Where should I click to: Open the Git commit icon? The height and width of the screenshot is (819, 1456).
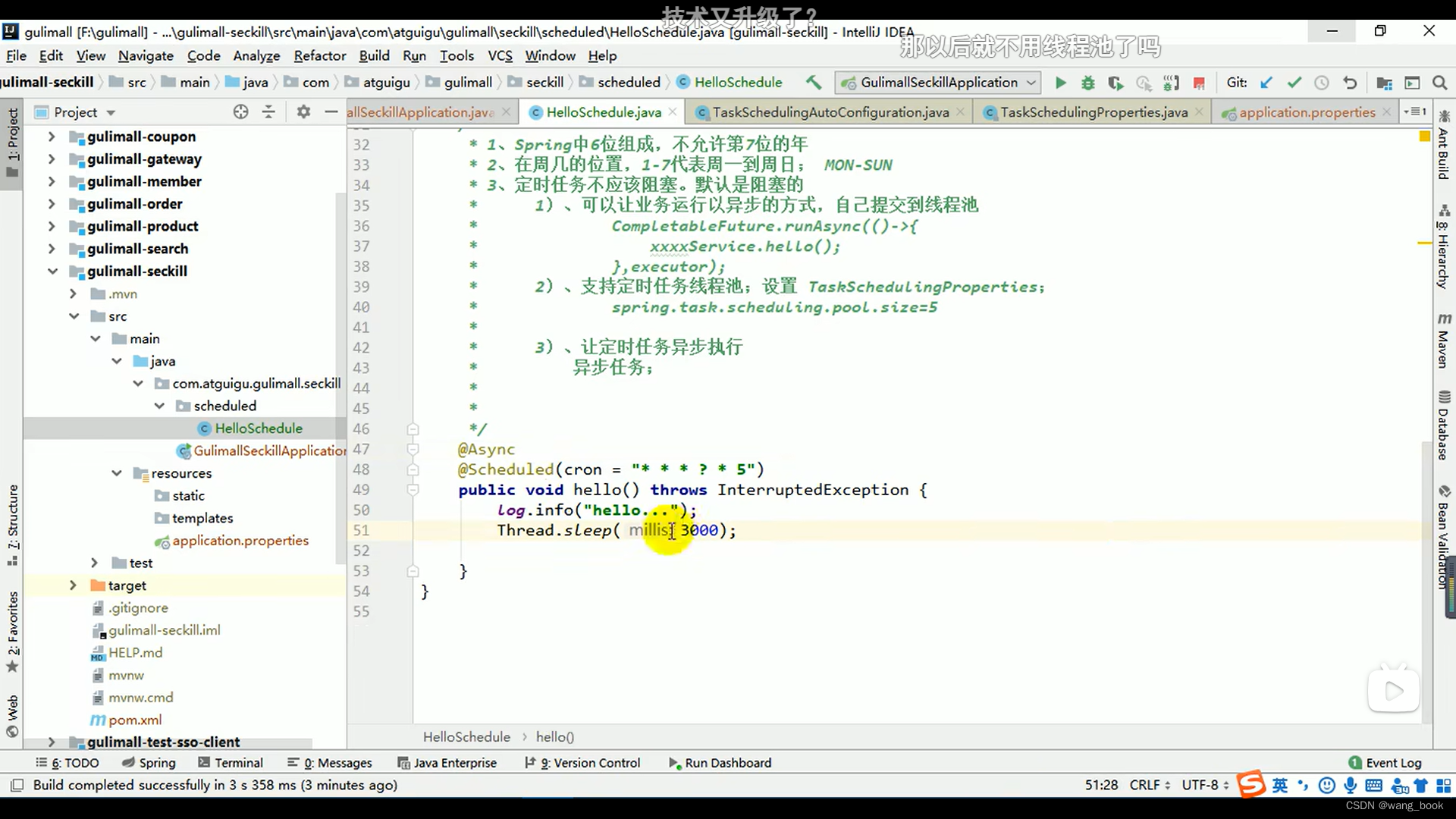[1294, 83]
